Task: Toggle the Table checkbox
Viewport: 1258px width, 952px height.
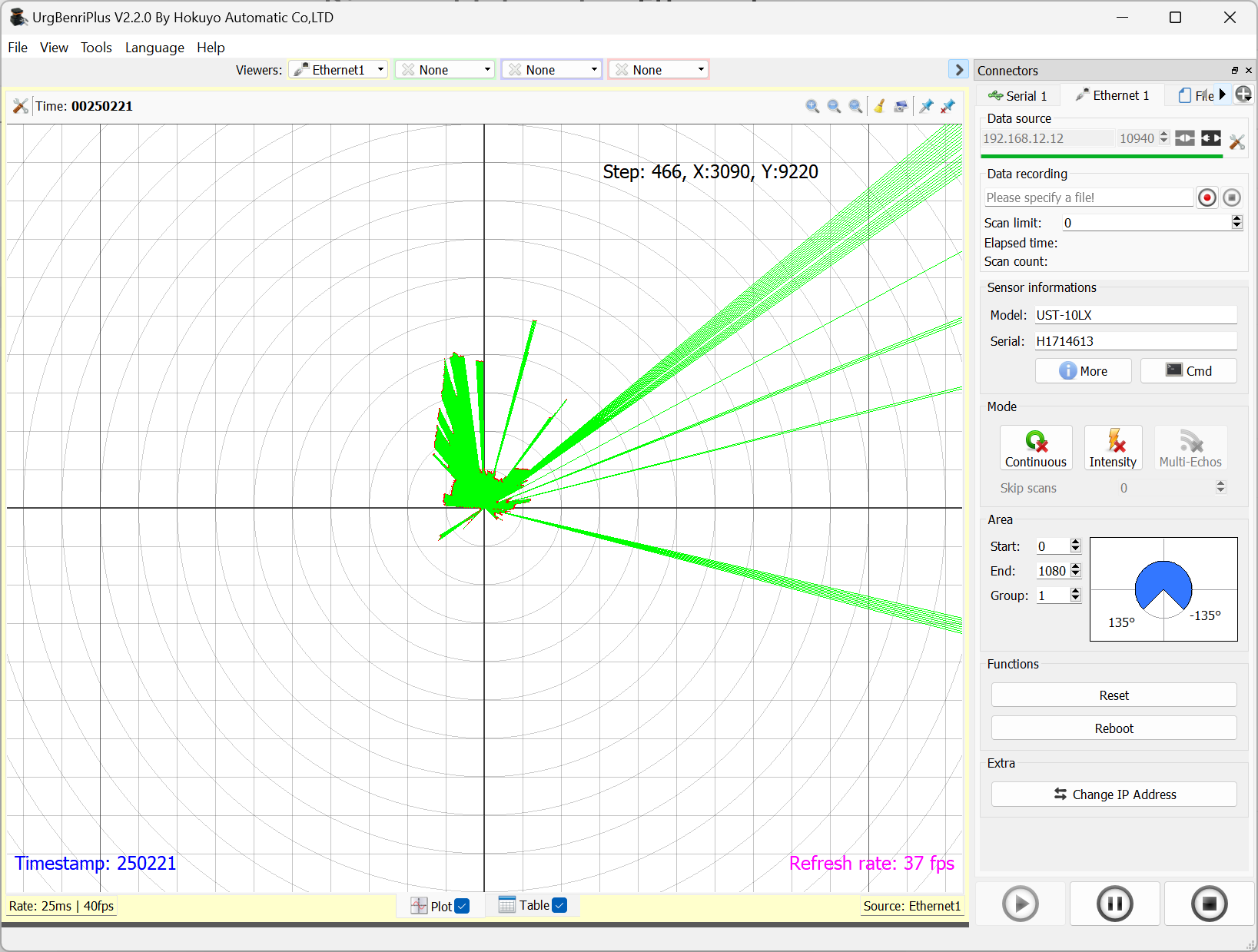Action: tap(560, 905)
